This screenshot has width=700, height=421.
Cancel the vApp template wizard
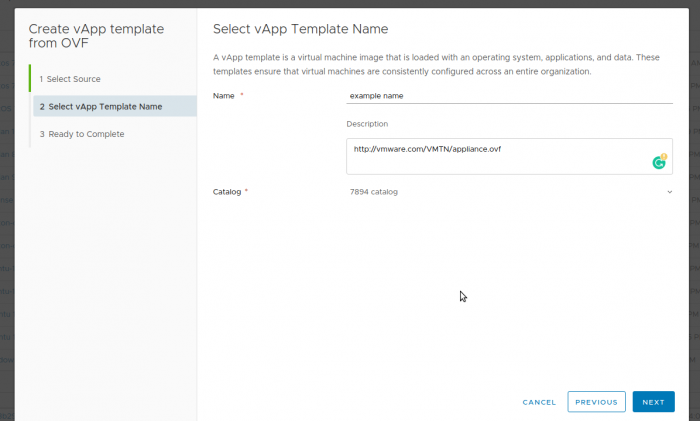(539, 402)
